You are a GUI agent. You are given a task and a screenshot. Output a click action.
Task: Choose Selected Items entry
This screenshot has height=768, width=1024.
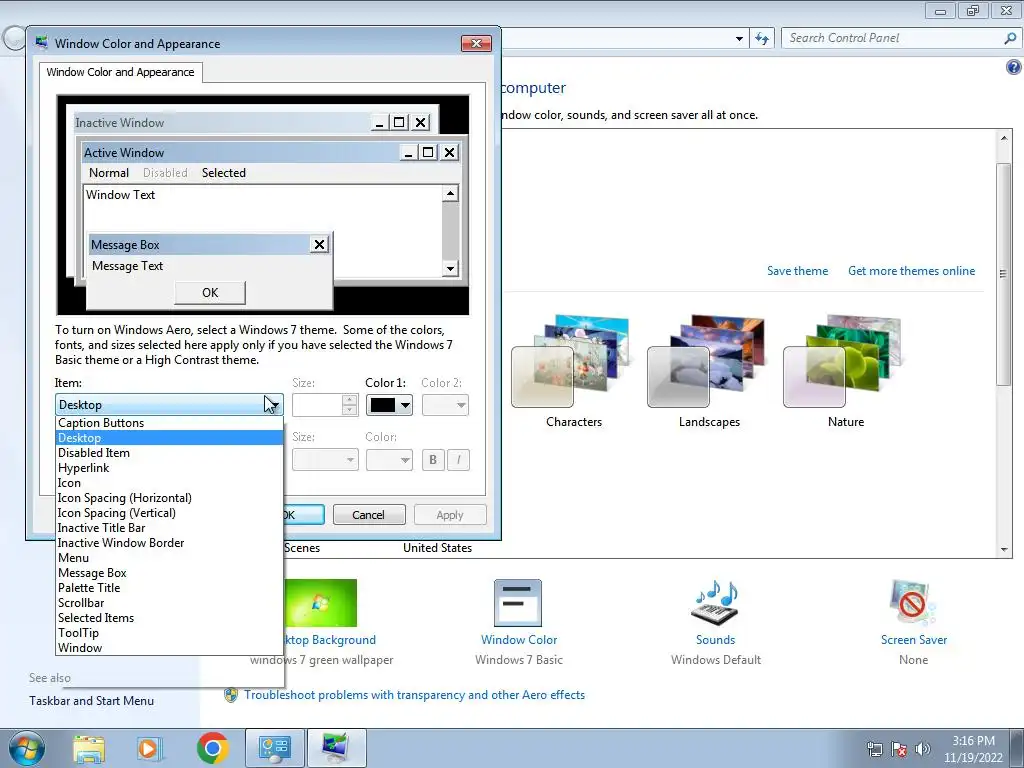[x=169, y=618]
